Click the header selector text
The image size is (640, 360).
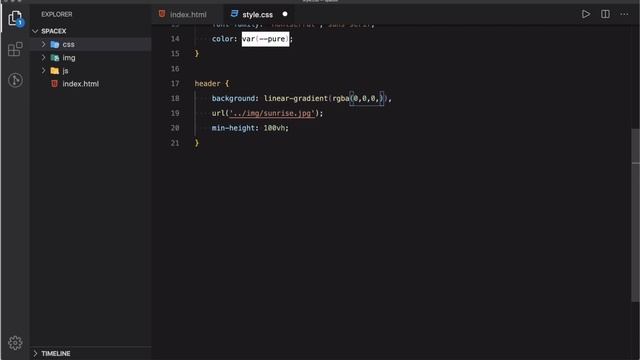207,83
